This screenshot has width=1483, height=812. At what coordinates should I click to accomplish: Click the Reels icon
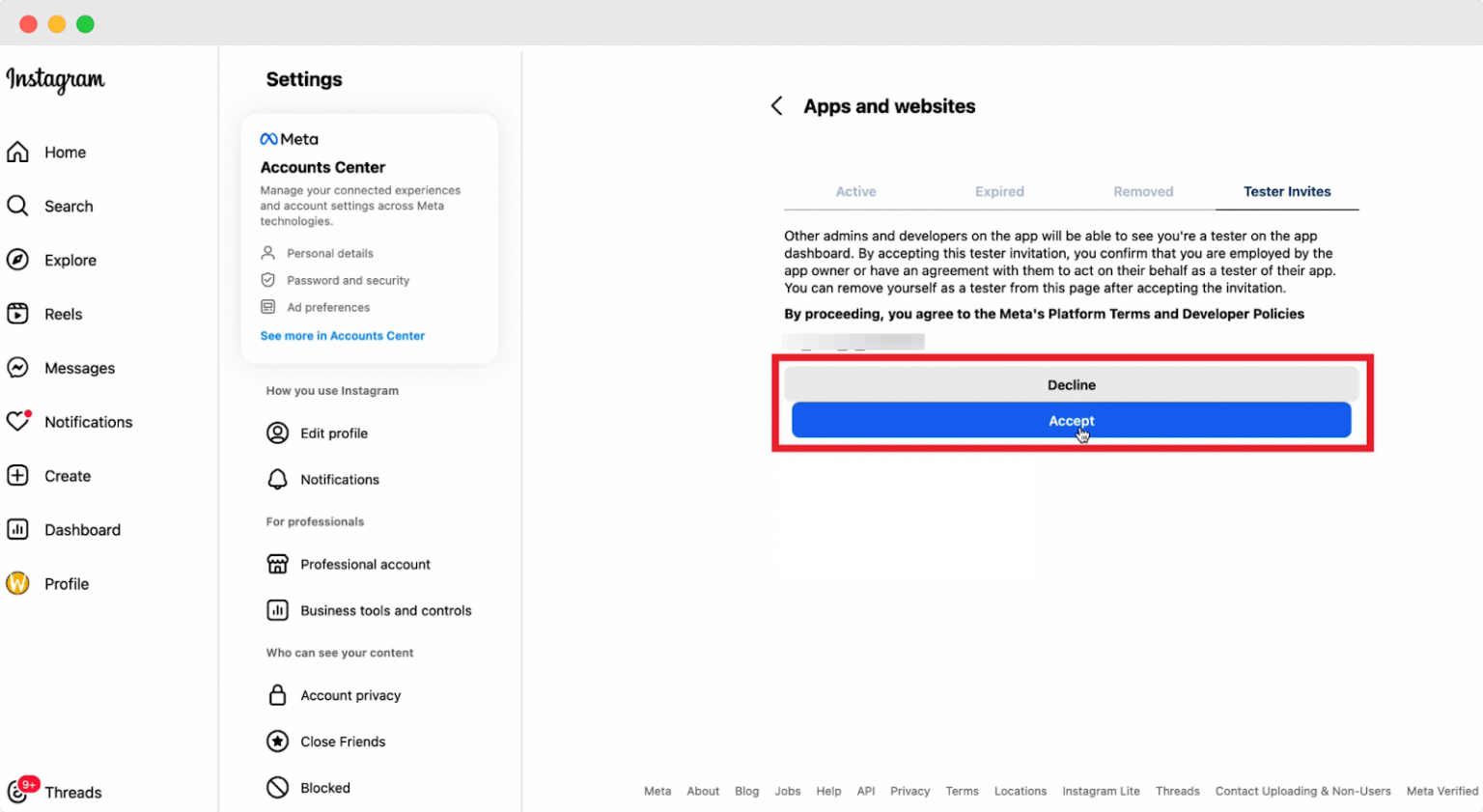[x=18, y=314]
